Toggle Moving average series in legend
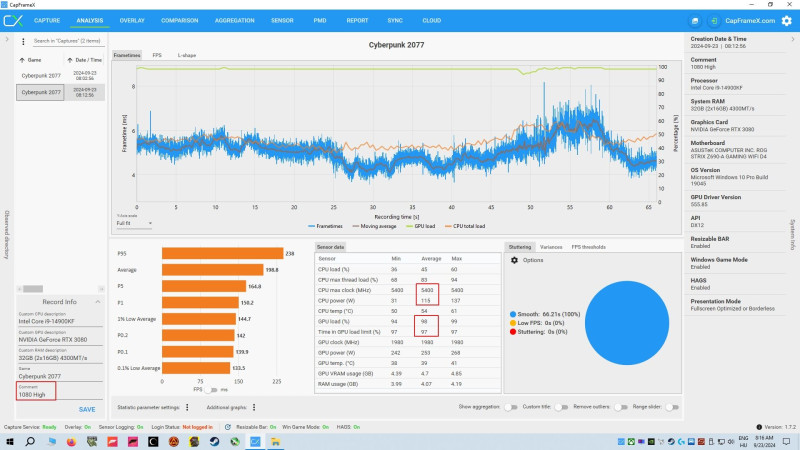Viewport: 800px width, 450px height. 374,226
